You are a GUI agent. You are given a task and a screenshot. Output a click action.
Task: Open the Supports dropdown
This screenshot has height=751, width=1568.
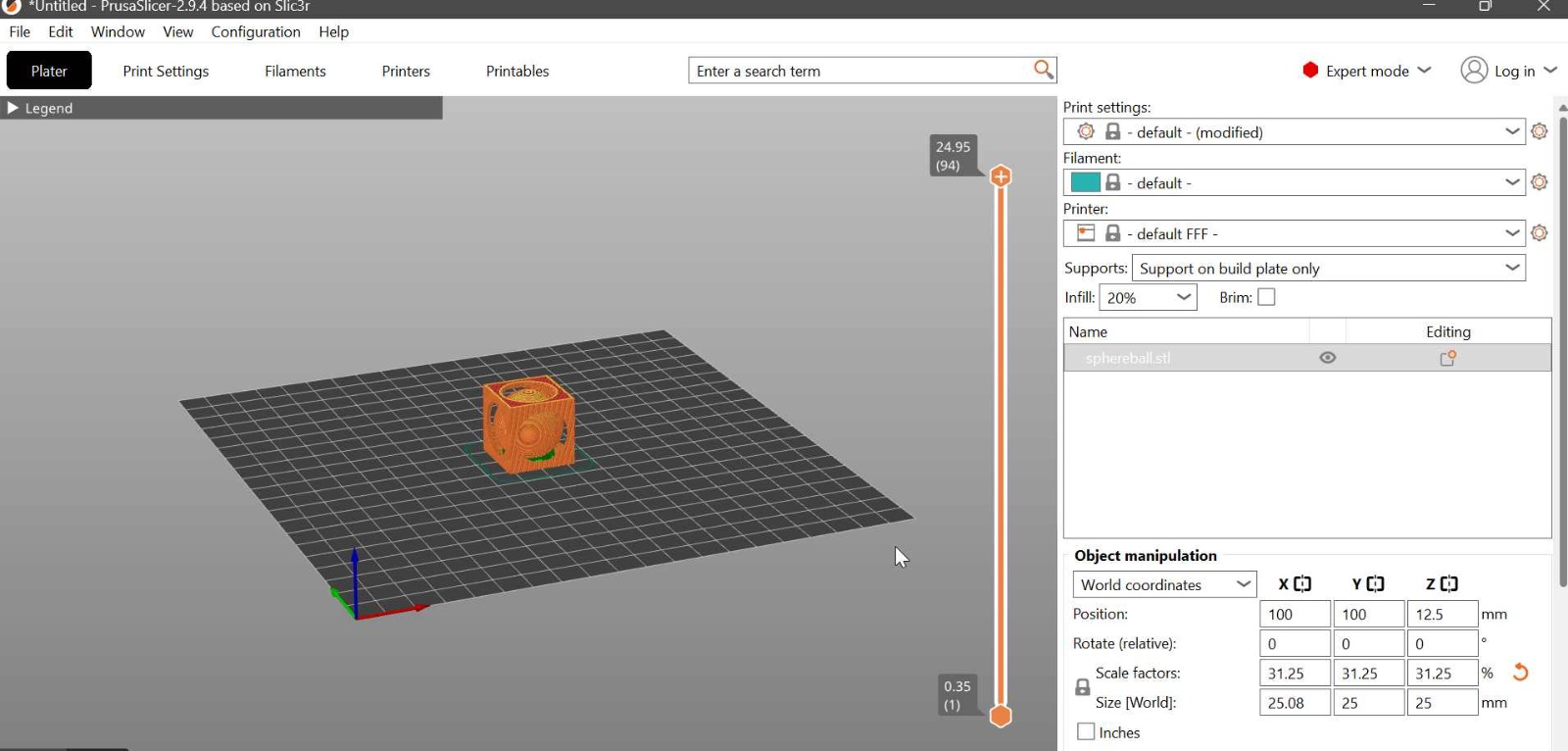(x=1329, y=268)
